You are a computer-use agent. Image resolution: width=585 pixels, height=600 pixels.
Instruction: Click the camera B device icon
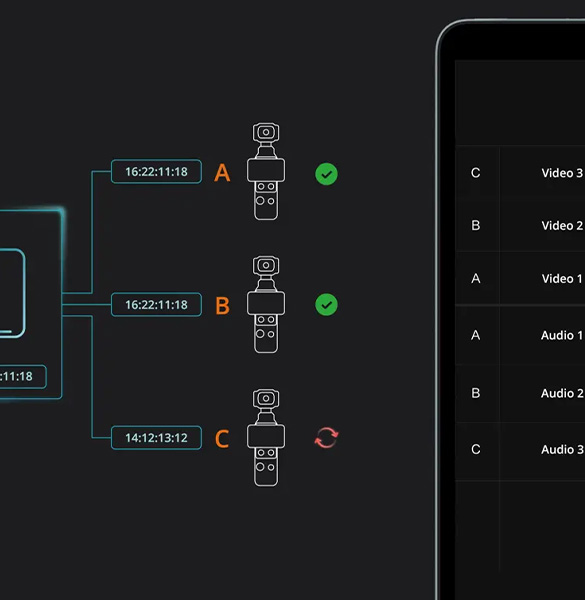[x=266, y=305]
